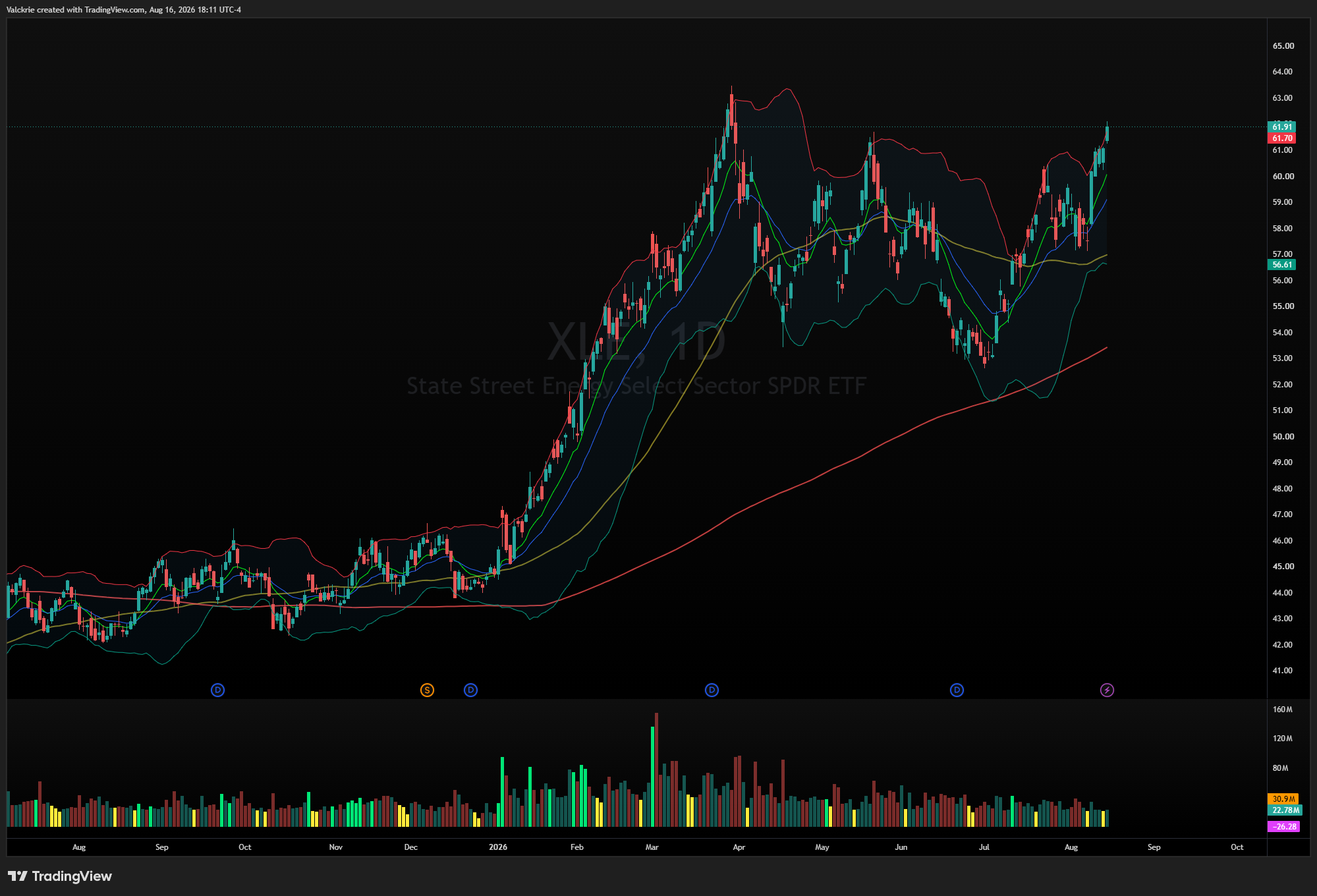Click the purple lightning event icon
Image resolution: width=1317 pixels, height=896 pixels.
[1107, 690]
